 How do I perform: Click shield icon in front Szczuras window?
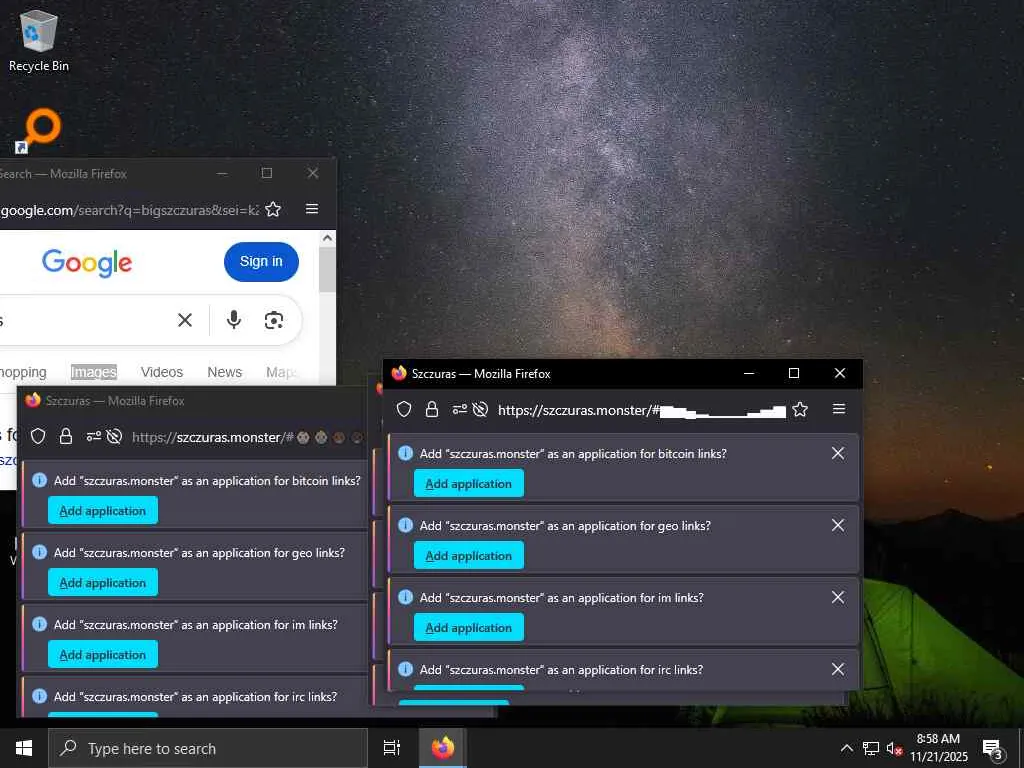[x=404, y=409]
